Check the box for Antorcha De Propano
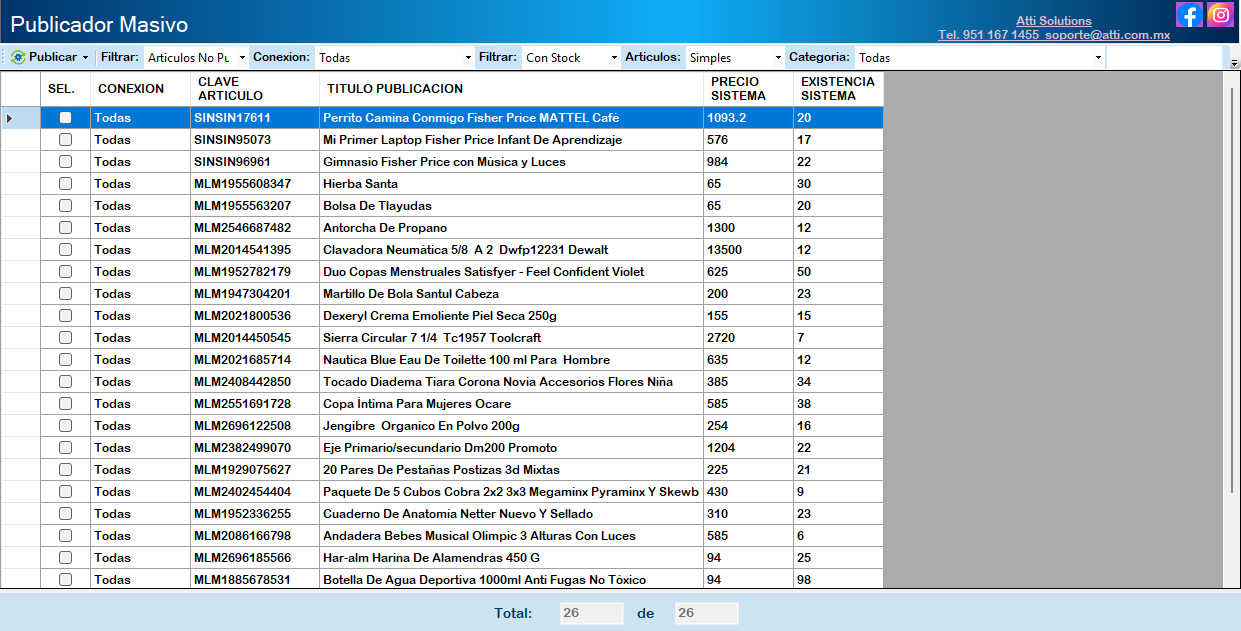The width and height of the screenshot is (1241, 631). click(65, 228)
